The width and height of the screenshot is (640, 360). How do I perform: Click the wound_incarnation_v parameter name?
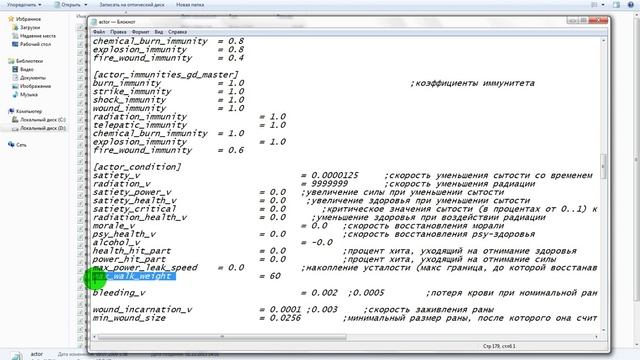coord(142,309)
